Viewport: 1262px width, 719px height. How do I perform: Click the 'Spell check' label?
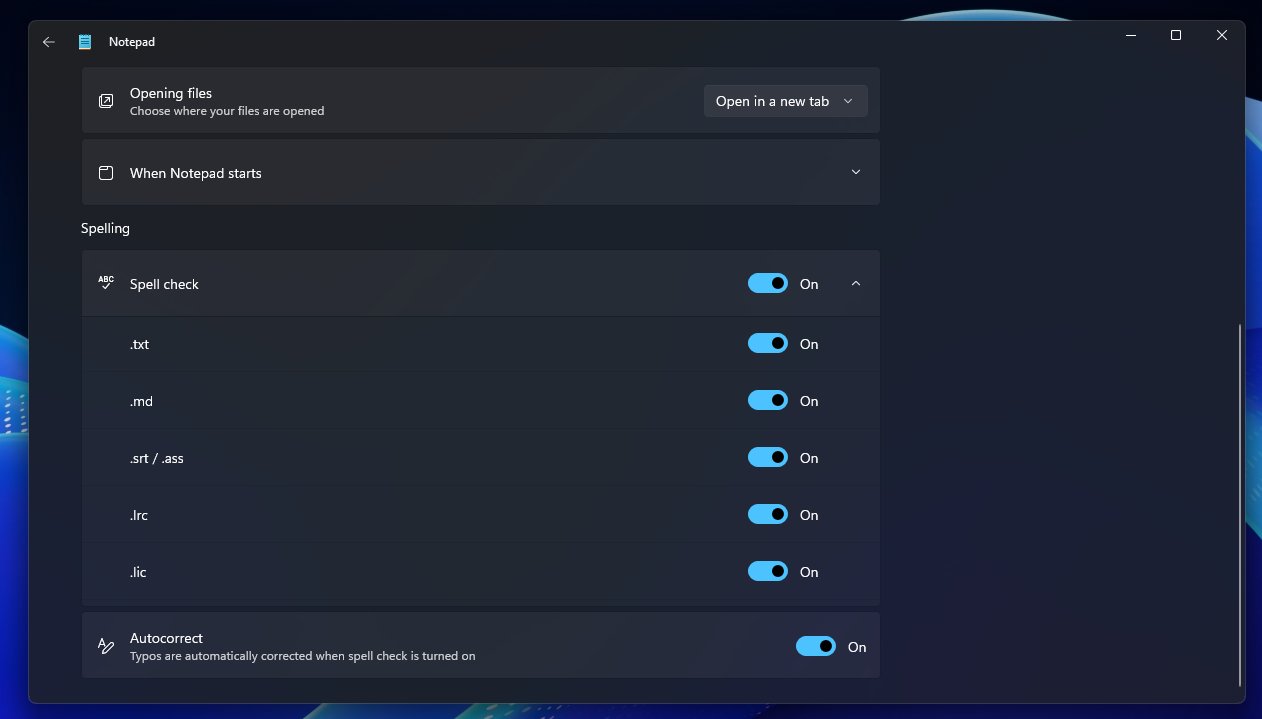(164, 284)
